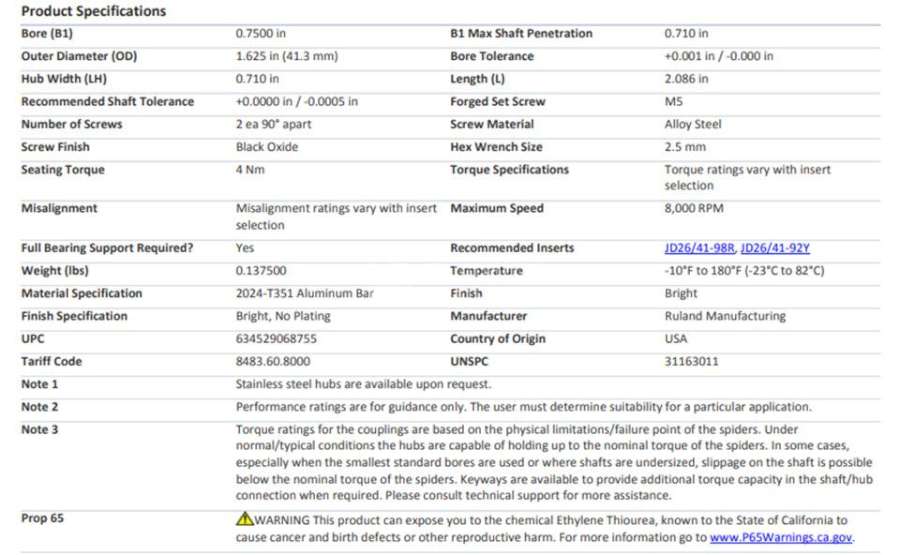Select the 1.625 in (41.3 mm) value
This screenshot has height=555, width=900.
[287, 56]
